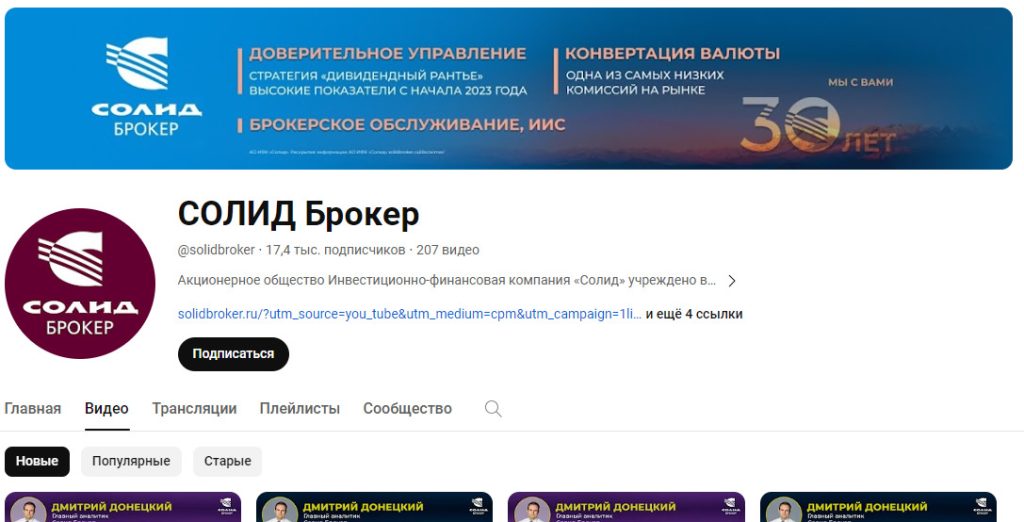
Task: Open the channel search magnifier icon
Action: tap(493, 409)
